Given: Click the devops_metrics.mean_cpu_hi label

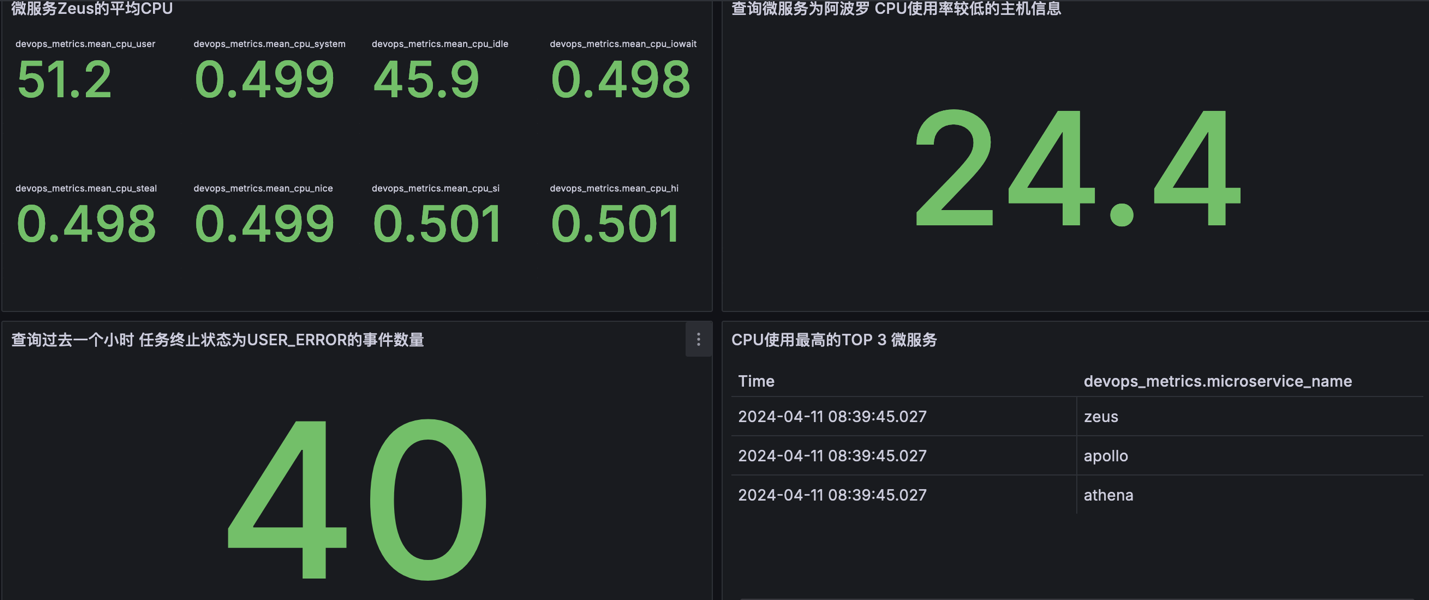Looking at the screenshot, I should [x=614, y=188].
